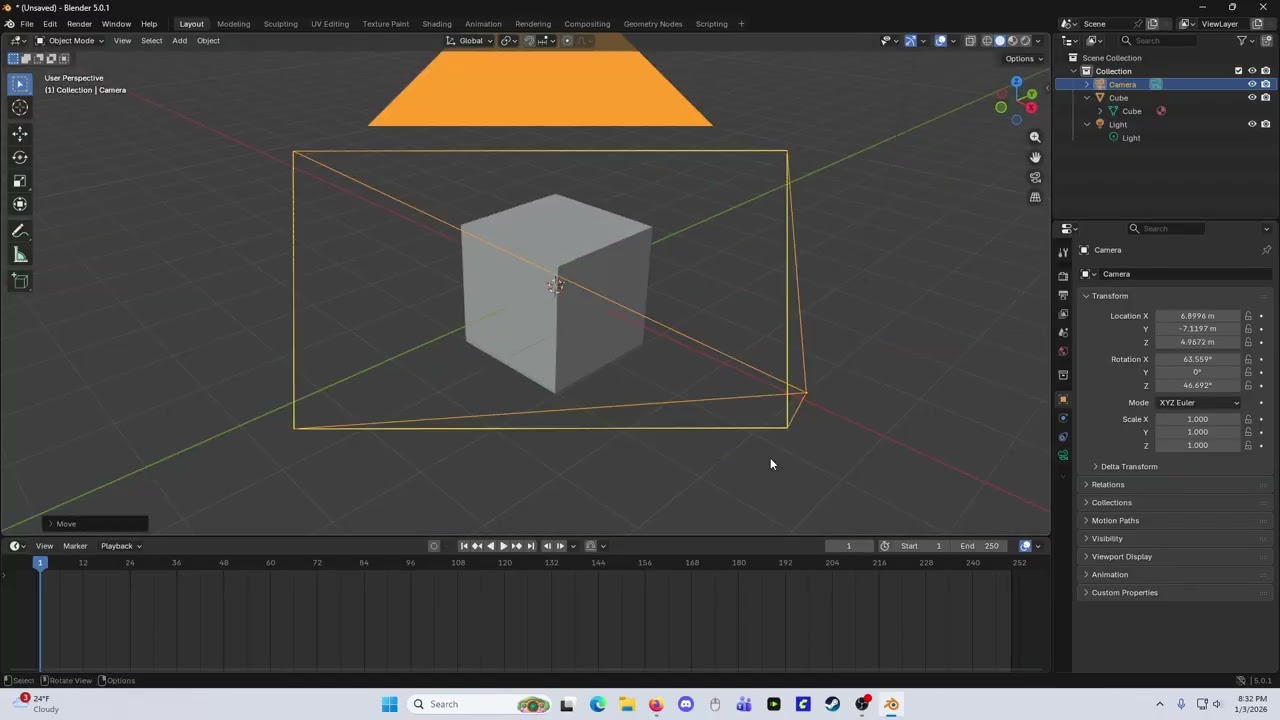The width and height of the screenshot is (1280, 720).
Task: Select wireframe viewport shading
Action: (987, 41)
